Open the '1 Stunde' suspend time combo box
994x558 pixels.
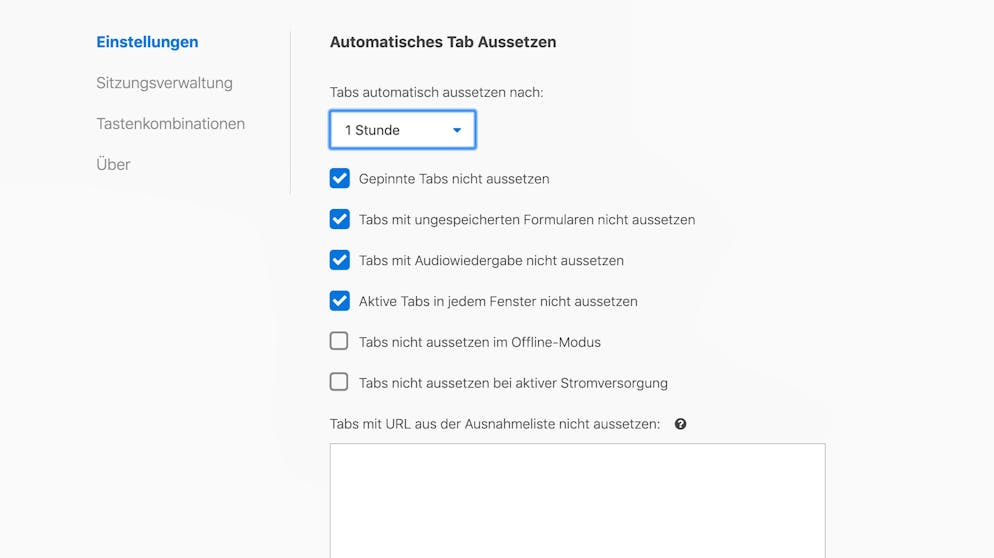tap(403, 130)
